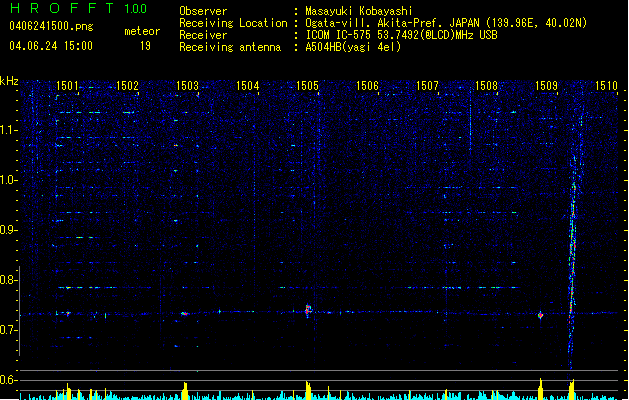Click the yellow power bar under 1505
Image resolution: width=629 pixels, height=400 pixels.
(x=308, y=390)
